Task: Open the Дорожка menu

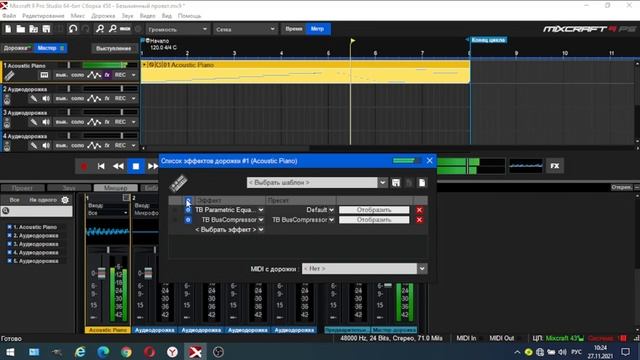Action: (x=103, y=16)
